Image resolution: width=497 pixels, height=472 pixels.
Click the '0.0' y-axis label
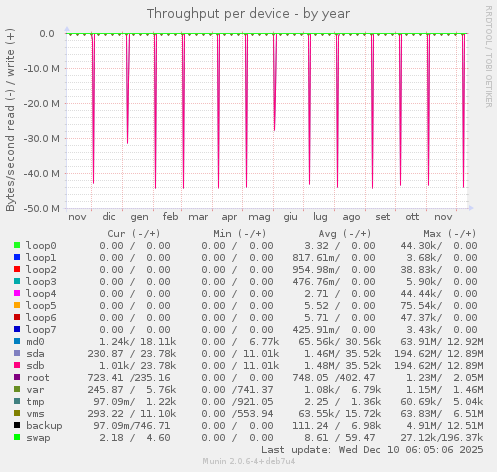click(47, 34)
